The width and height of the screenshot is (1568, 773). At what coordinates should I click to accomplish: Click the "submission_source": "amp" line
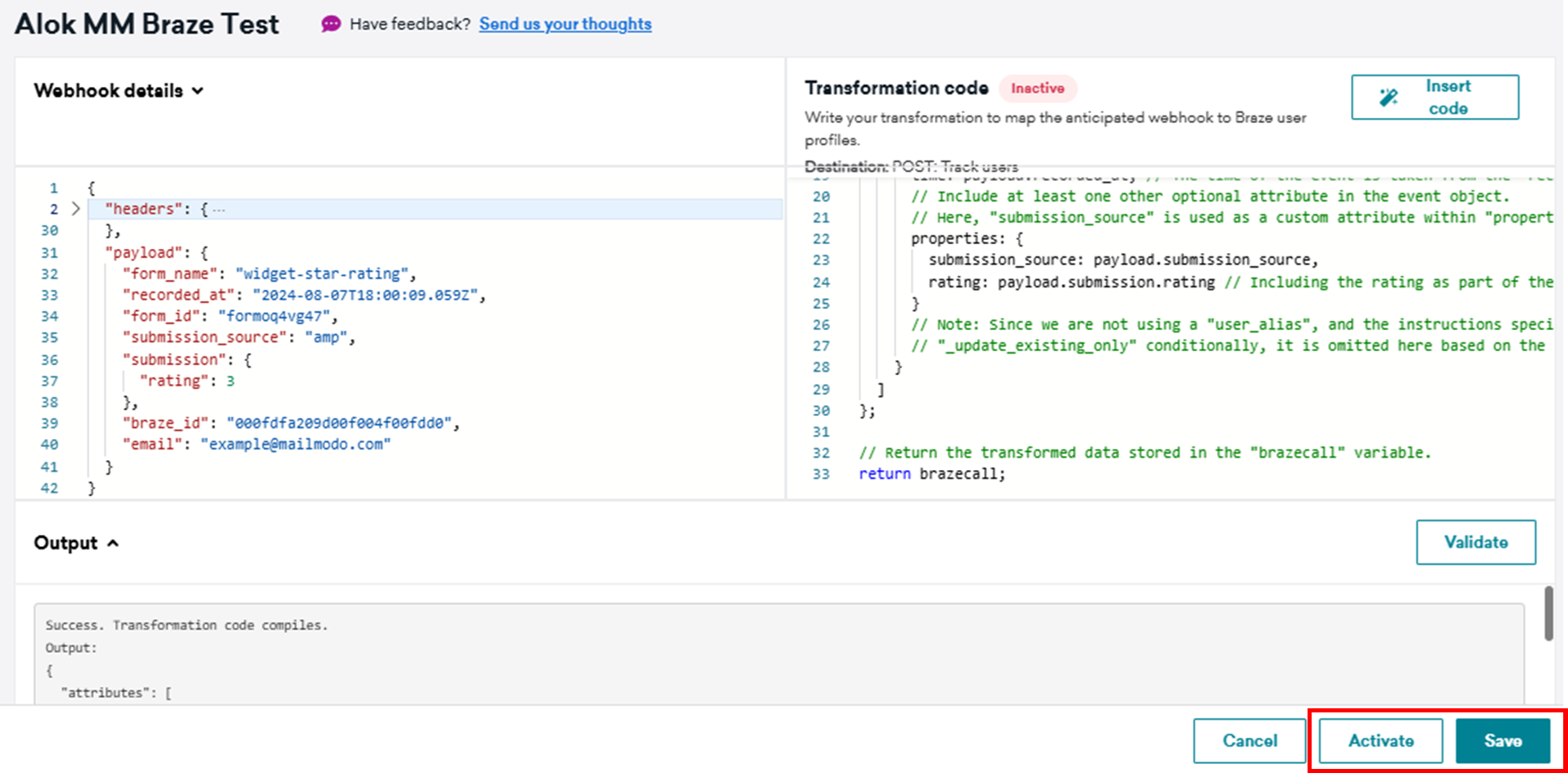pos(238,337)
